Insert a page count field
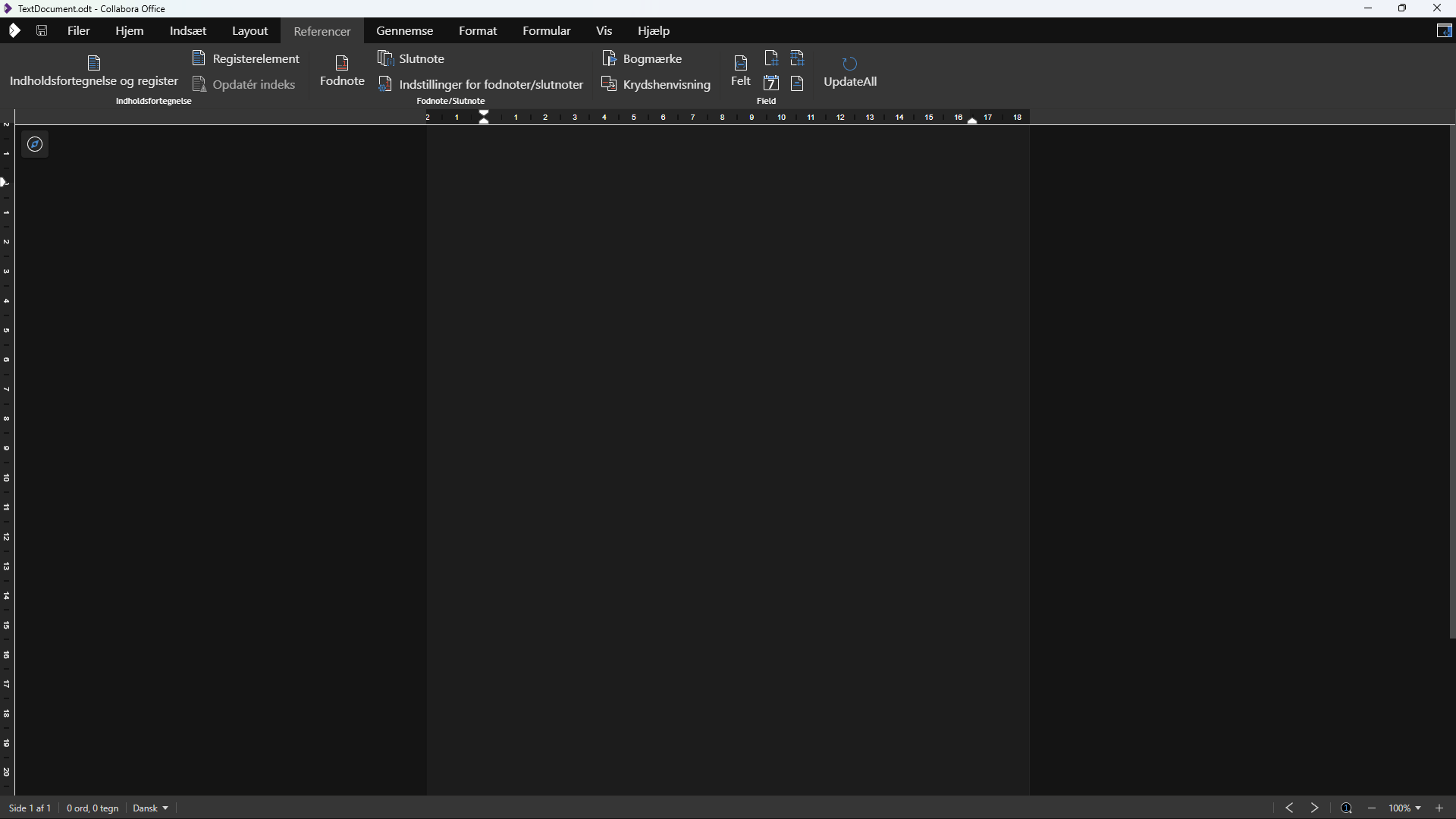 798,58
